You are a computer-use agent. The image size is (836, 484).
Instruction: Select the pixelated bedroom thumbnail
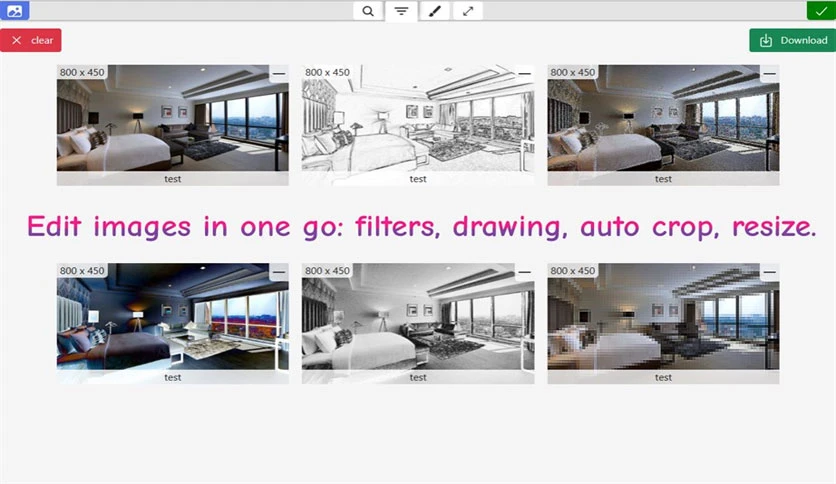(663, 317)
